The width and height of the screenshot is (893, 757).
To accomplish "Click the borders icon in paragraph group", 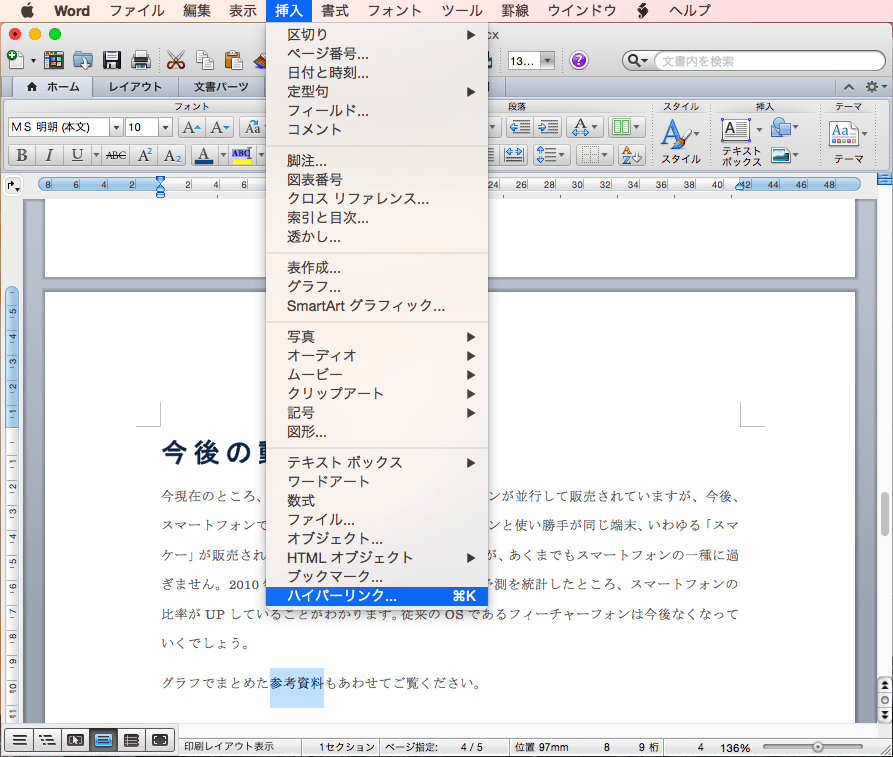I will coord(589,155).
